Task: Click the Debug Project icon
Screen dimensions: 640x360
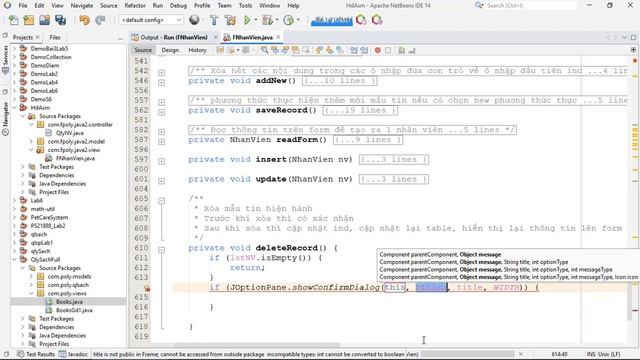Action: click(x=267, y=20)
